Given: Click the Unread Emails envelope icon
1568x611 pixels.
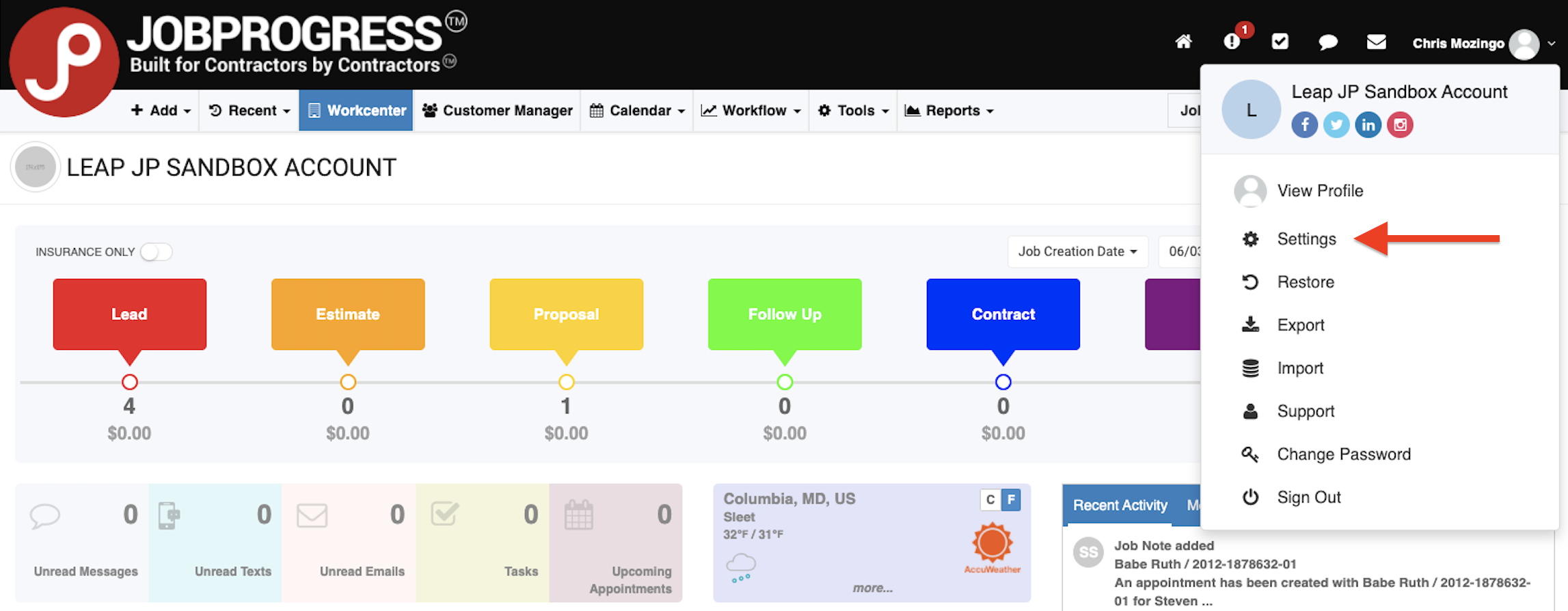Looking at the screenshot, I should pos(312,515).
